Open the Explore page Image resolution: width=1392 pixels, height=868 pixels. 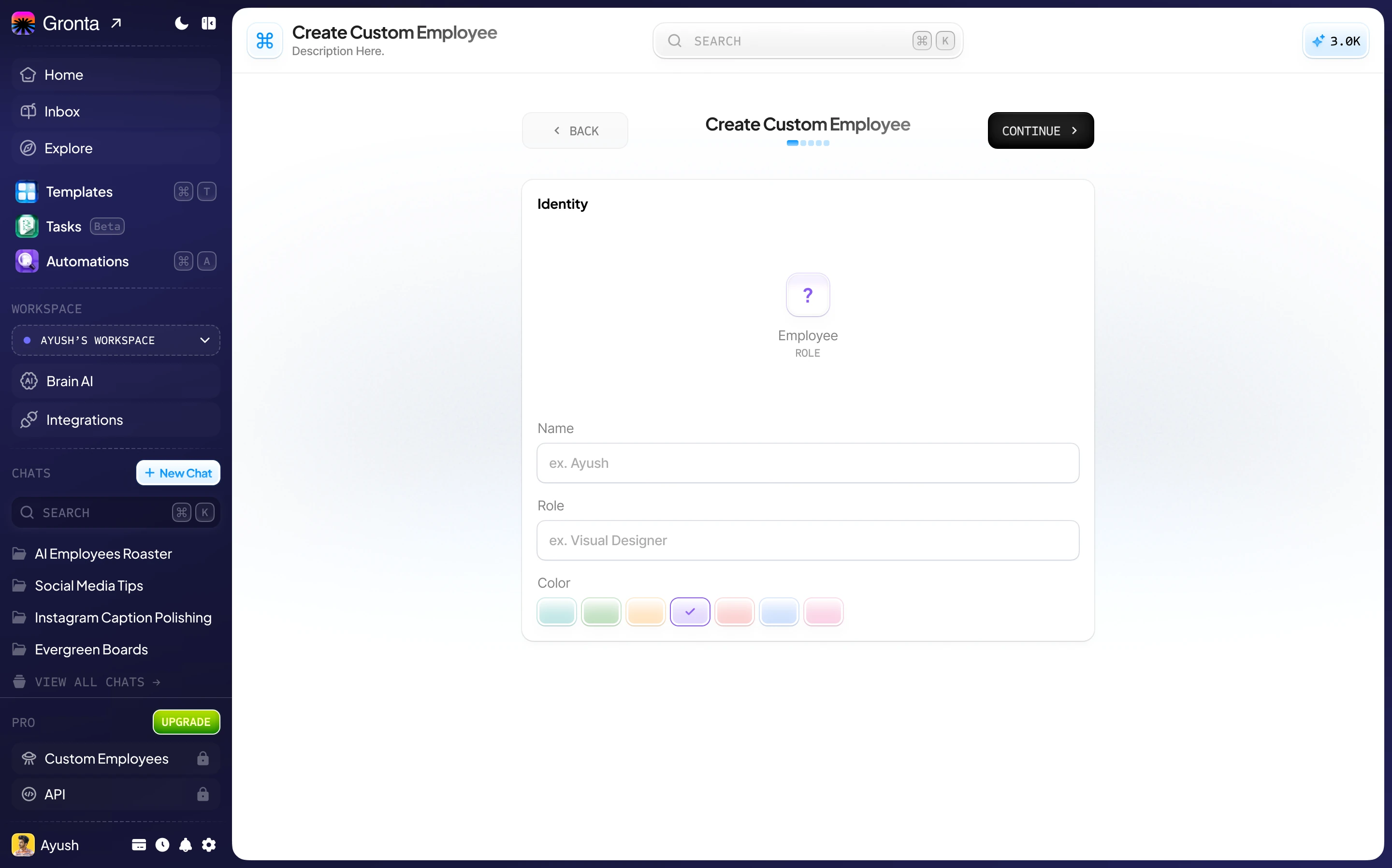(x=116, y=148)
